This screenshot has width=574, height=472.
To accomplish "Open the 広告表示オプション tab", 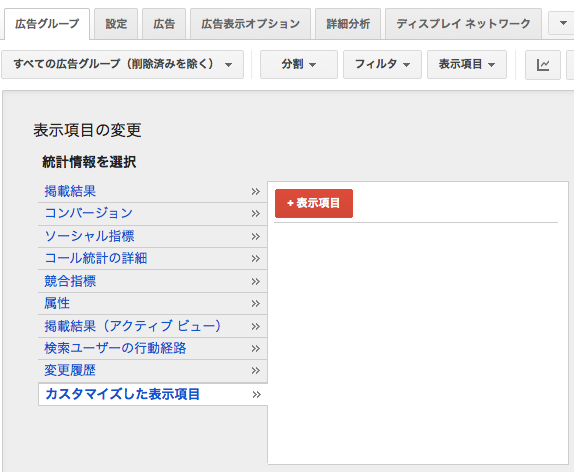I will coord(250,24).
